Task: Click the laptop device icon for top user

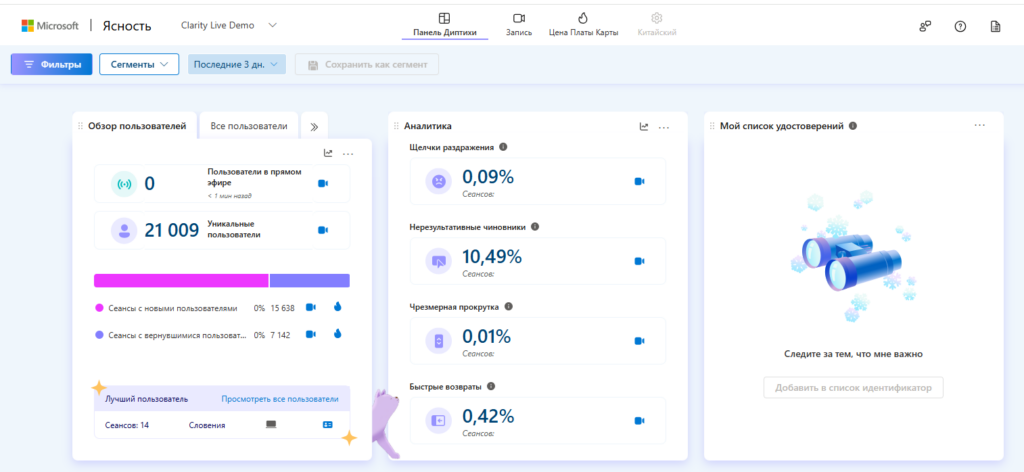Action: coord(272,424)
